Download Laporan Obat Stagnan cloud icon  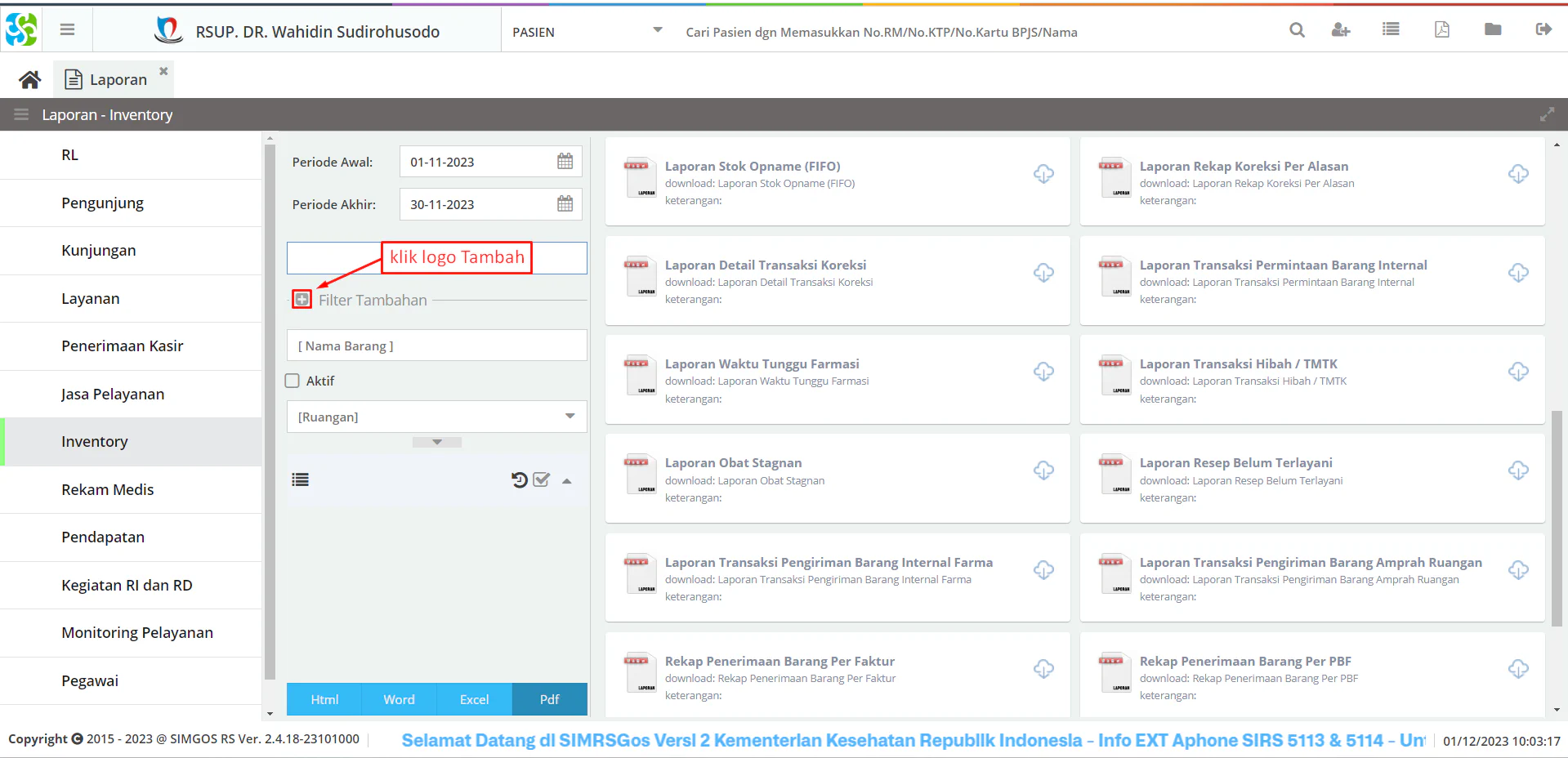[x=1043, y=470]
